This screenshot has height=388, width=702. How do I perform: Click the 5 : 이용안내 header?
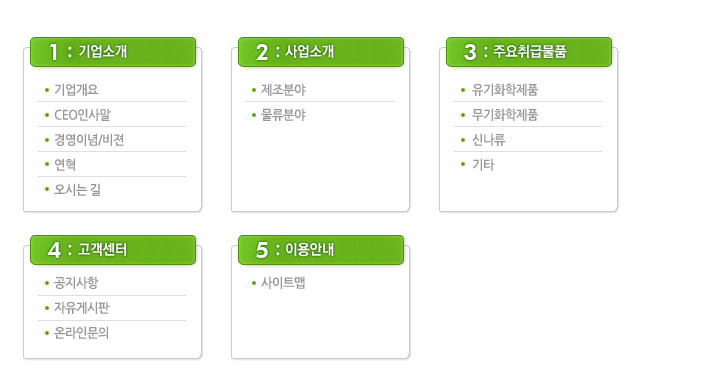pos(321,250)
